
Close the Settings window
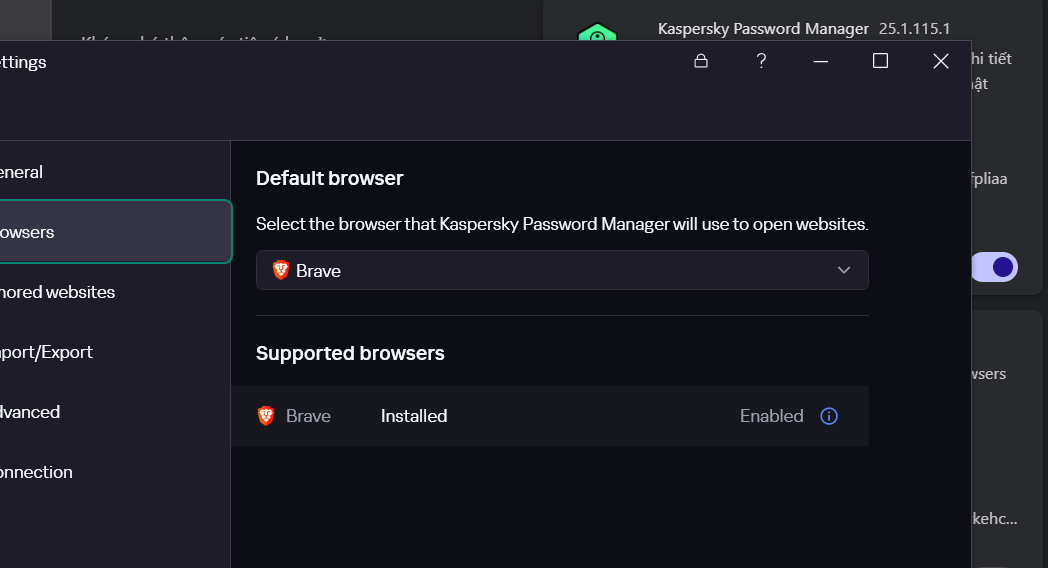point(940,61)
